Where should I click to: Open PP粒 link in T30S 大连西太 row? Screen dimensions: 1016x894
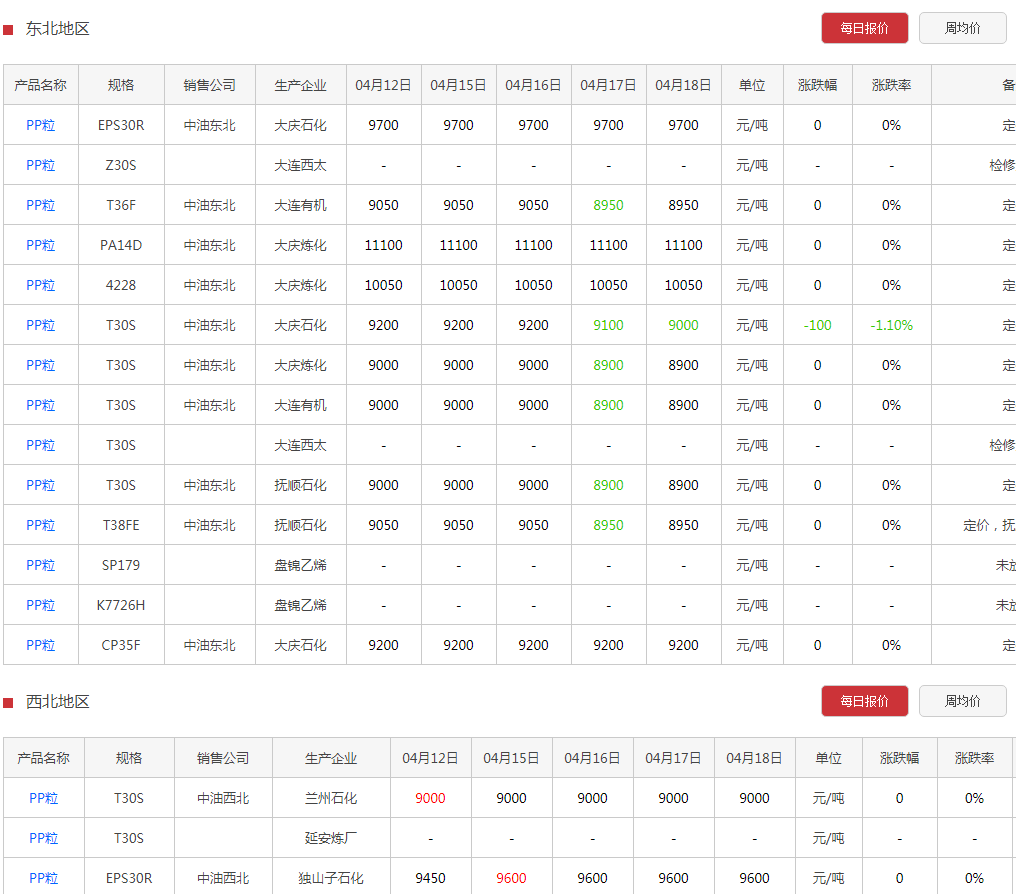[40, 445]
